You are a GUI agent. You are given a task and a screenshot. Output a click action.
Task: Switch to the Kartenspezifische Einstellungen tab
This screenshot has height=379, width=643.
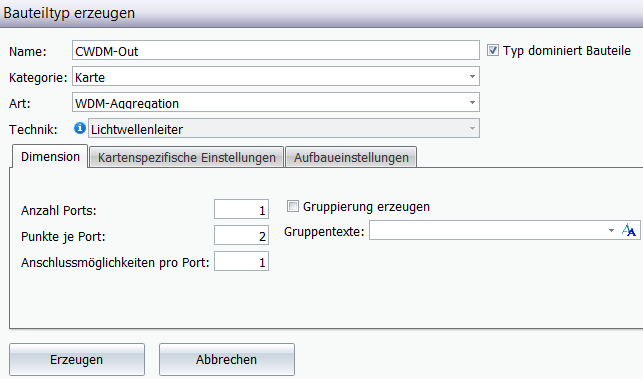pyautogui.click(x=187, y=158)
